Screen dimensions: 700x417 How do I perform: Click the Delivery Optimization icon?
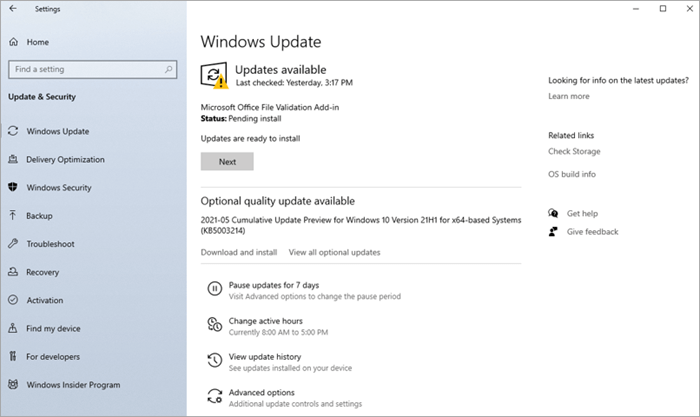[13, 159]
